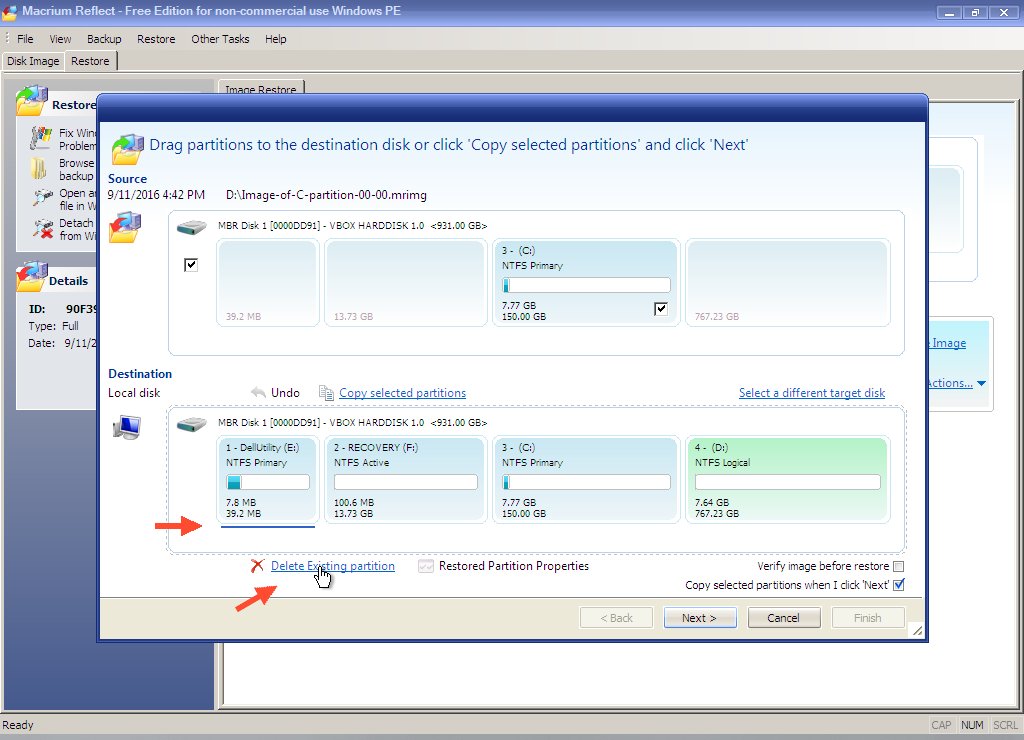Enable Verify image before restore
The image size is (1024, 740).
[898, 567]
